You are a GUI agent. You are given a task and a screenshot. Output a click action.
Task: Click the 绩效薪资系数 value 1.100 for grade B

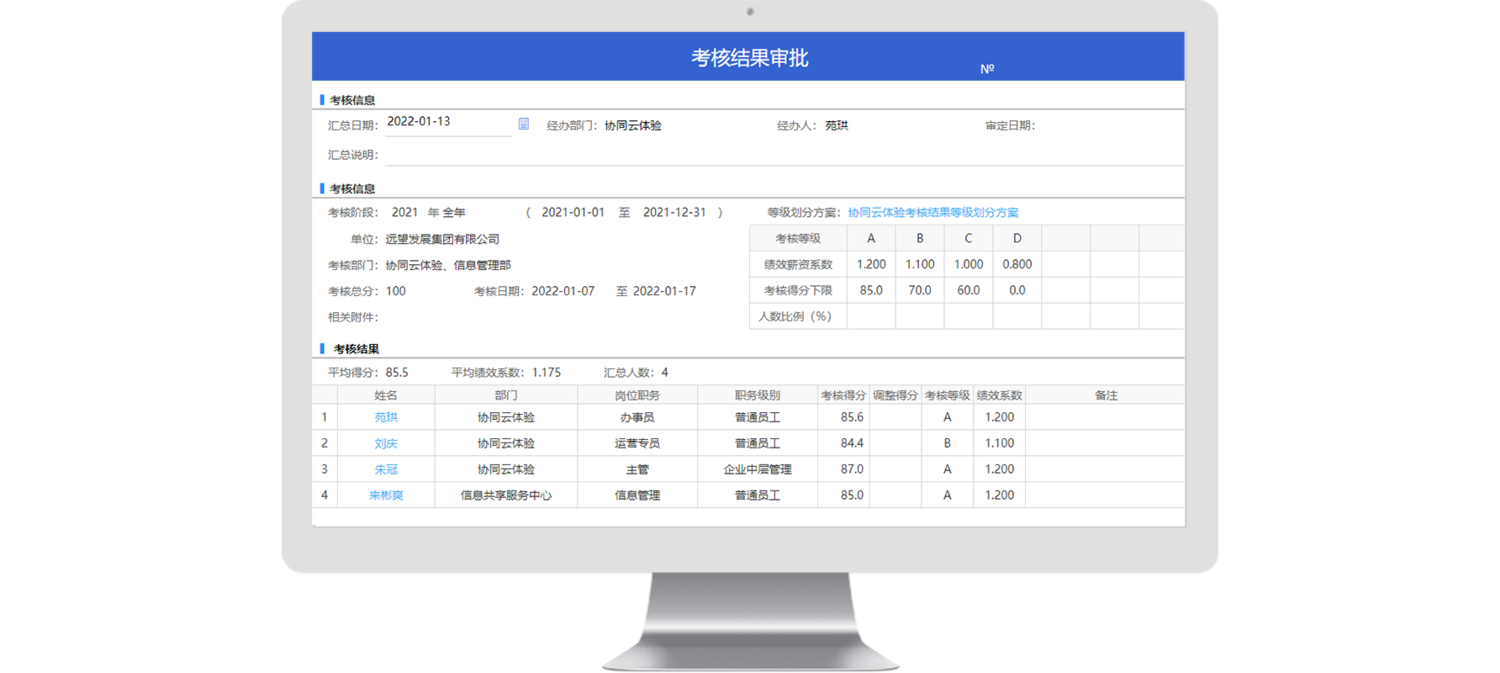919,265
